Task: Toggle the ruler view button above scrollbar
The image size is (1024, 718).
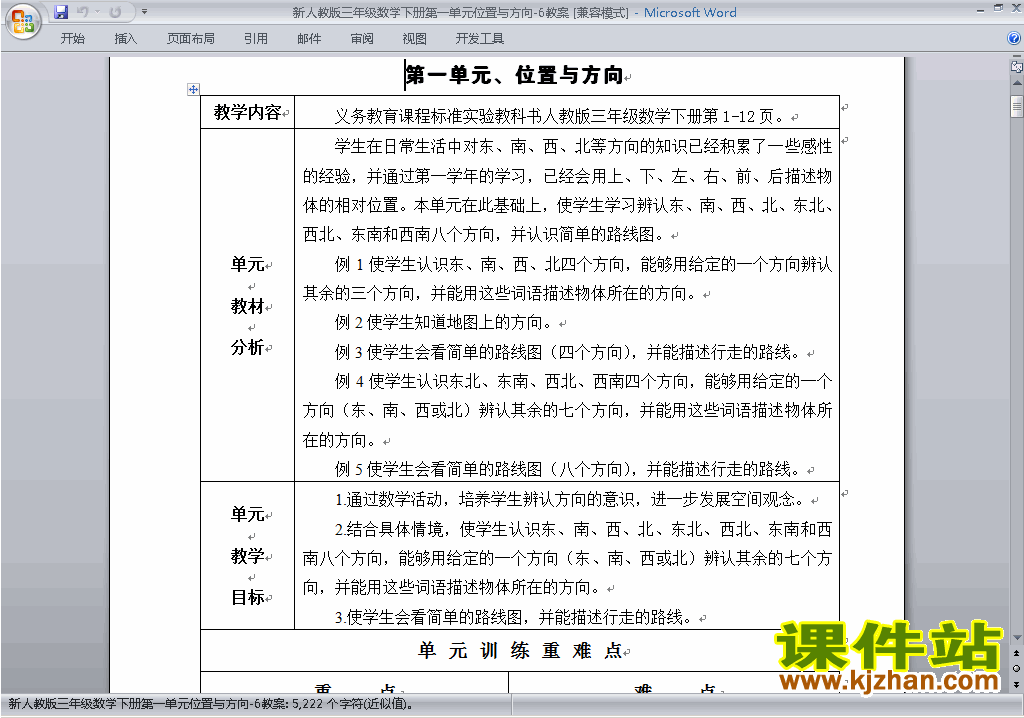Action: (x=1016, y=66)
